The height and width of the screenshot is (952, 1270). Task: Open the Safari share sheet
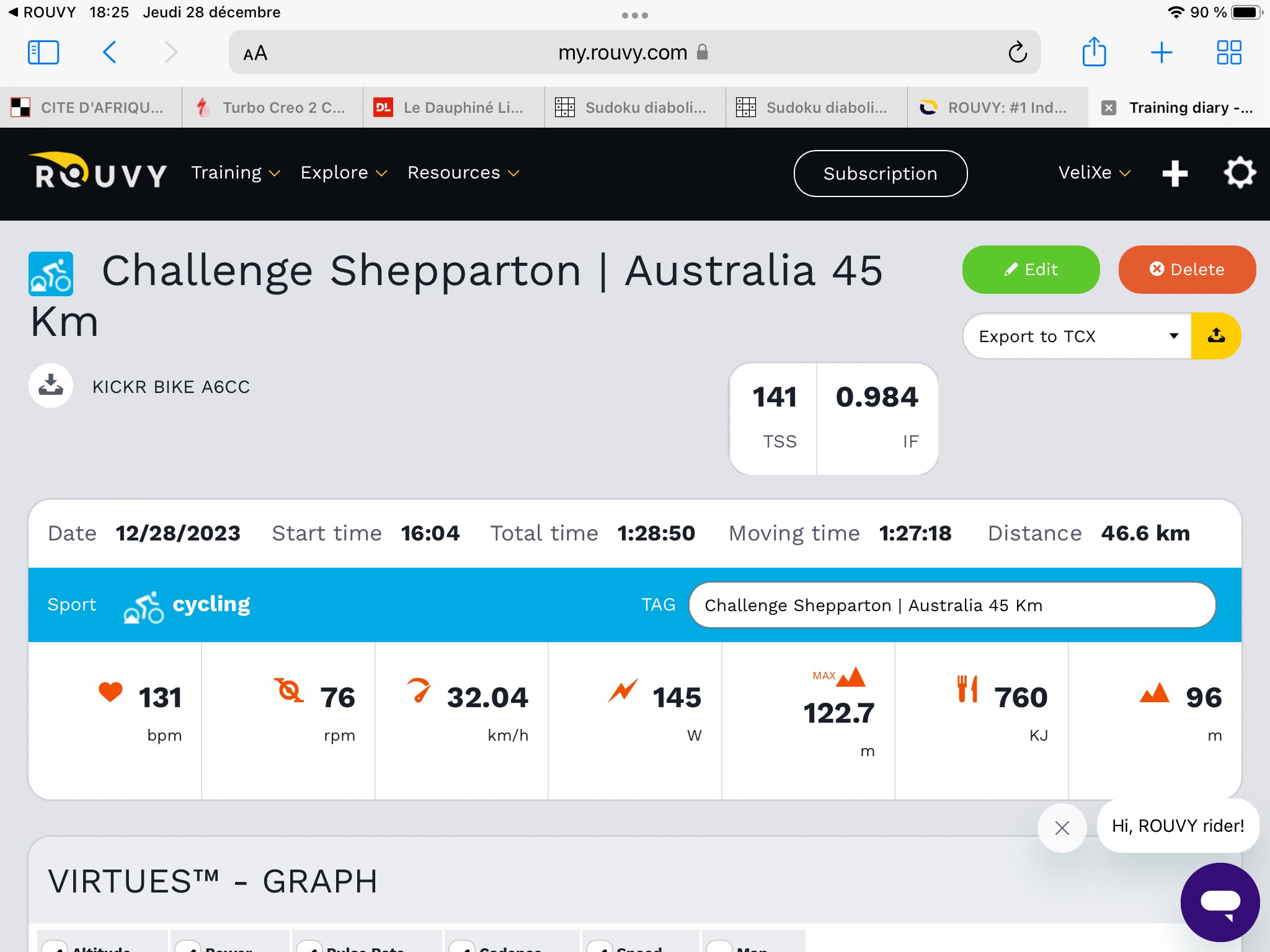(x=1094, y=51)
